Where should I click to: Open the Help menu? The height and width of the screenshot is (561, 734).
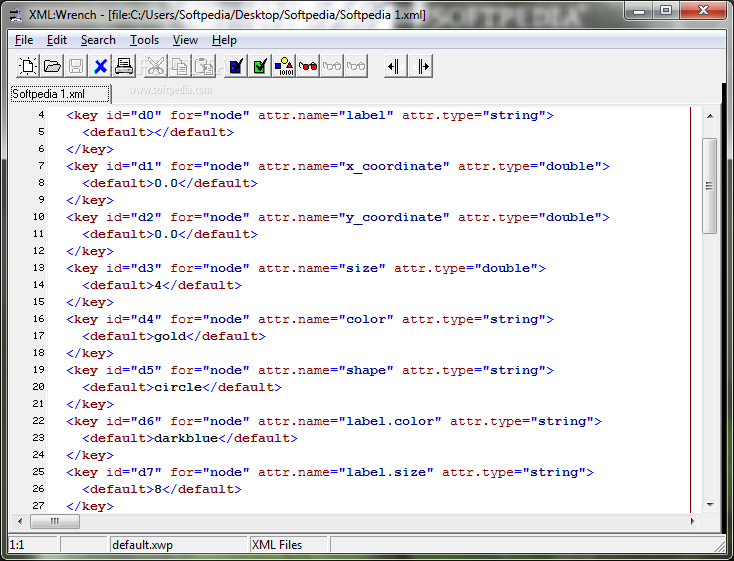224,40
